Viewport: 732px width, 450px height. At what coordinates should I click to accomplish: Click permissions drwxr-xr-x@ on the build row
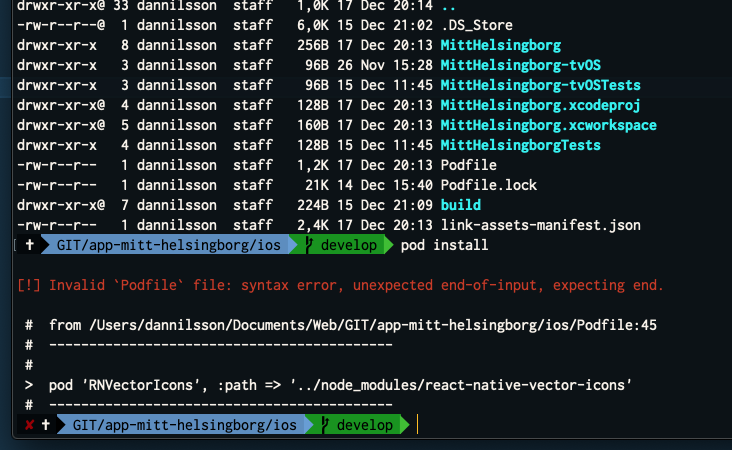coord(61,205)
